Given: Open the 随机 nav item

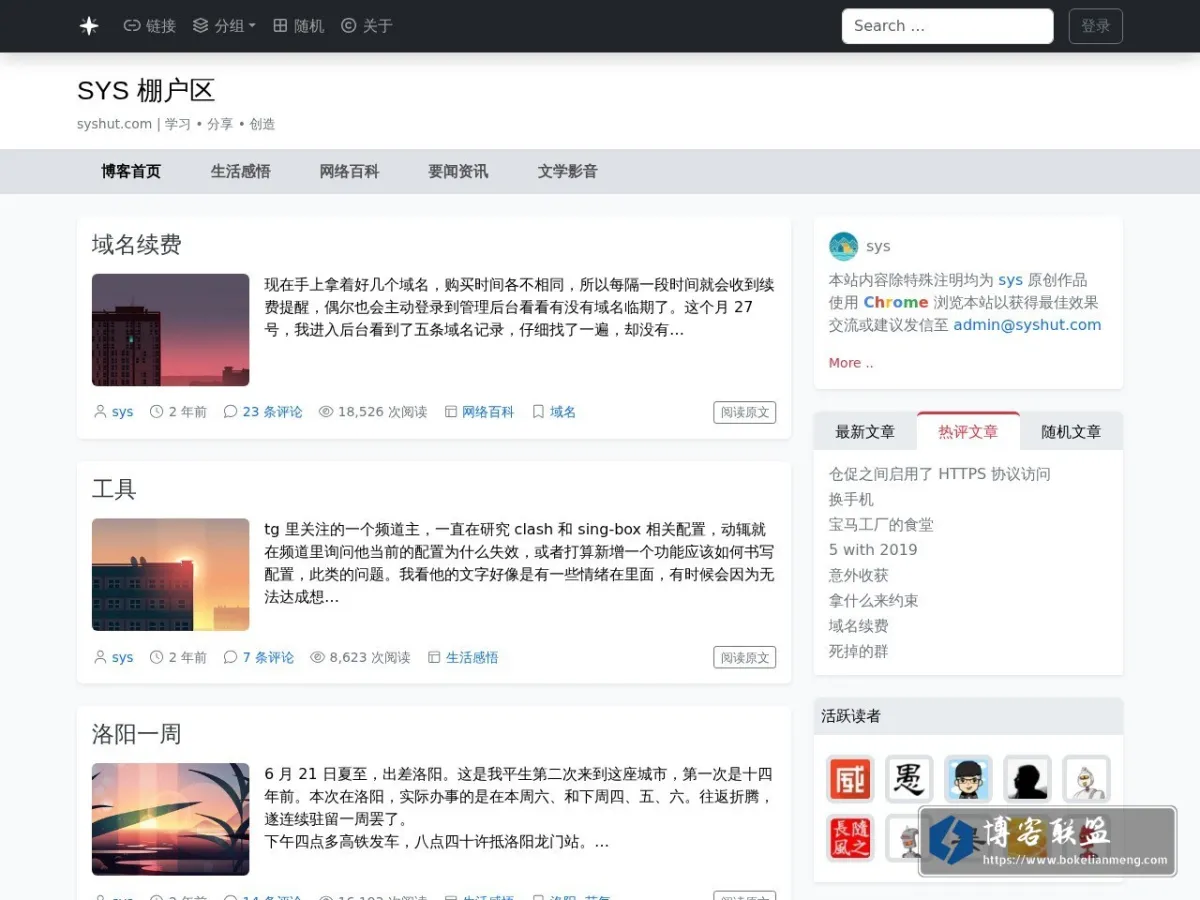Looking at the screenshot, I should point(298,26).
